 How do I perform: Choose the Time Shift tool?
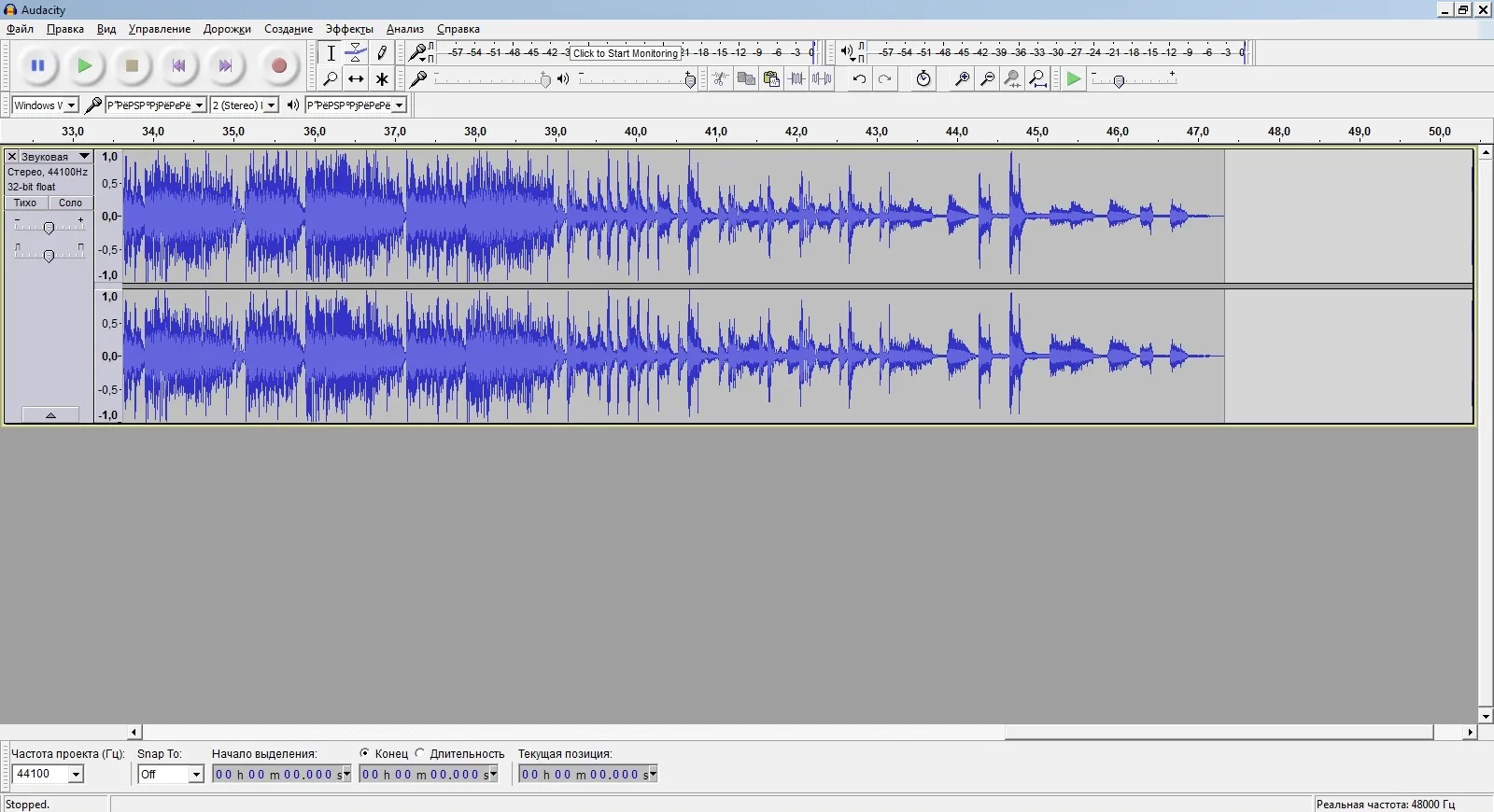[x=356, y=79]
